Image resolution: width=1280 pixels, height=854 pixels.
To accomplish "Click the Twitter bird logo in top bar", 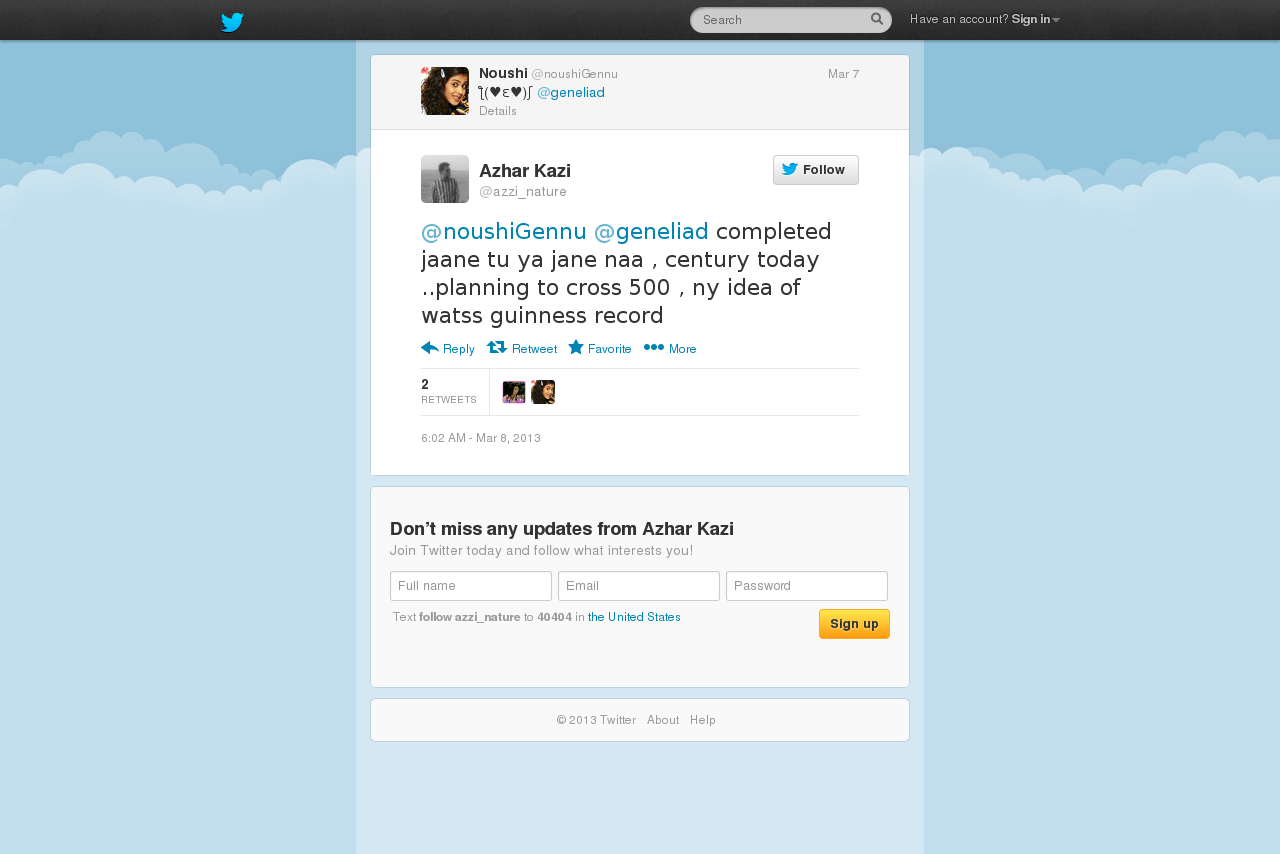I will (232, 22).
